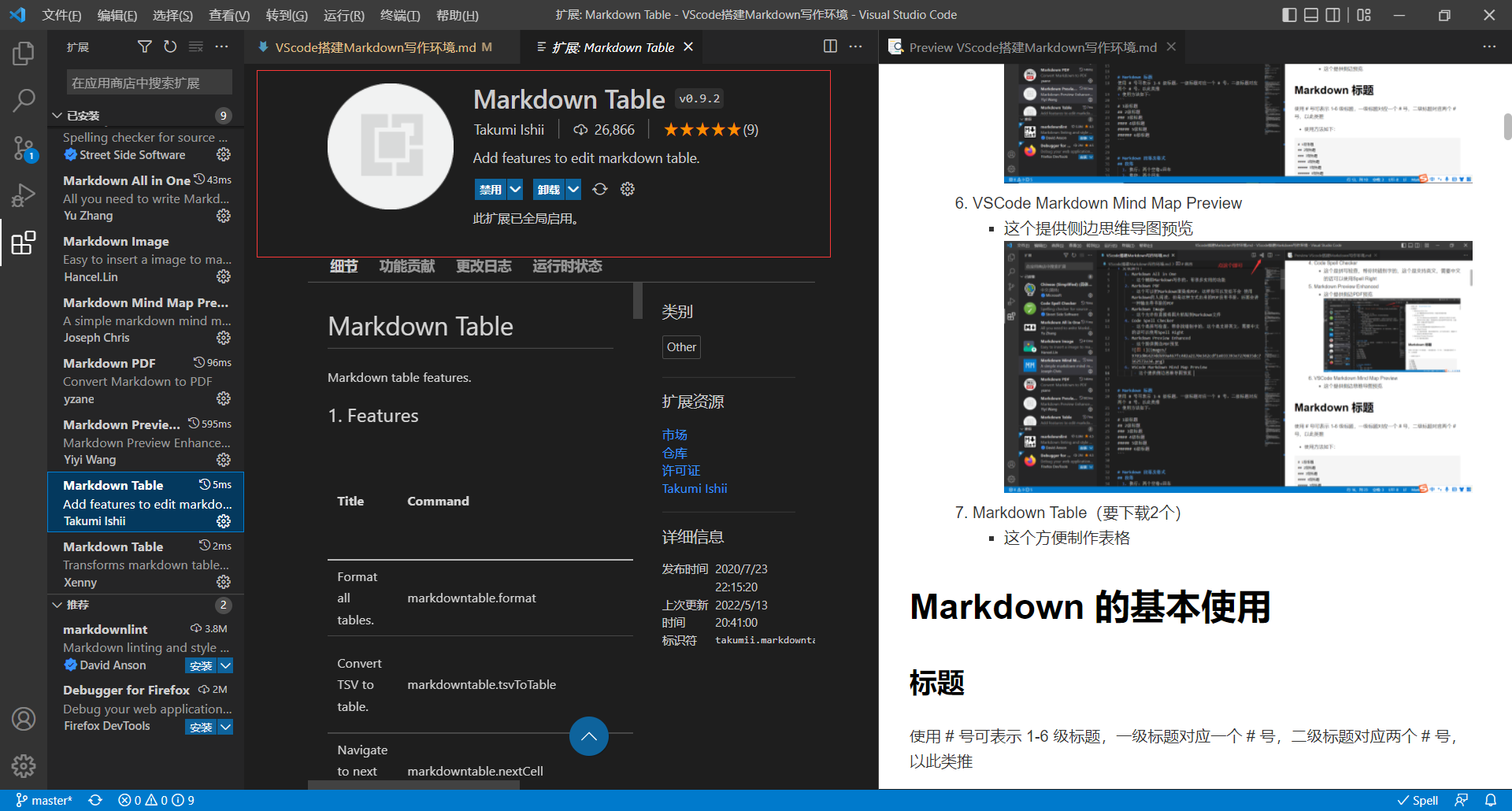Close the Markdown Table extension tab
Viewport: 1512px width, 811px height.
688,47
